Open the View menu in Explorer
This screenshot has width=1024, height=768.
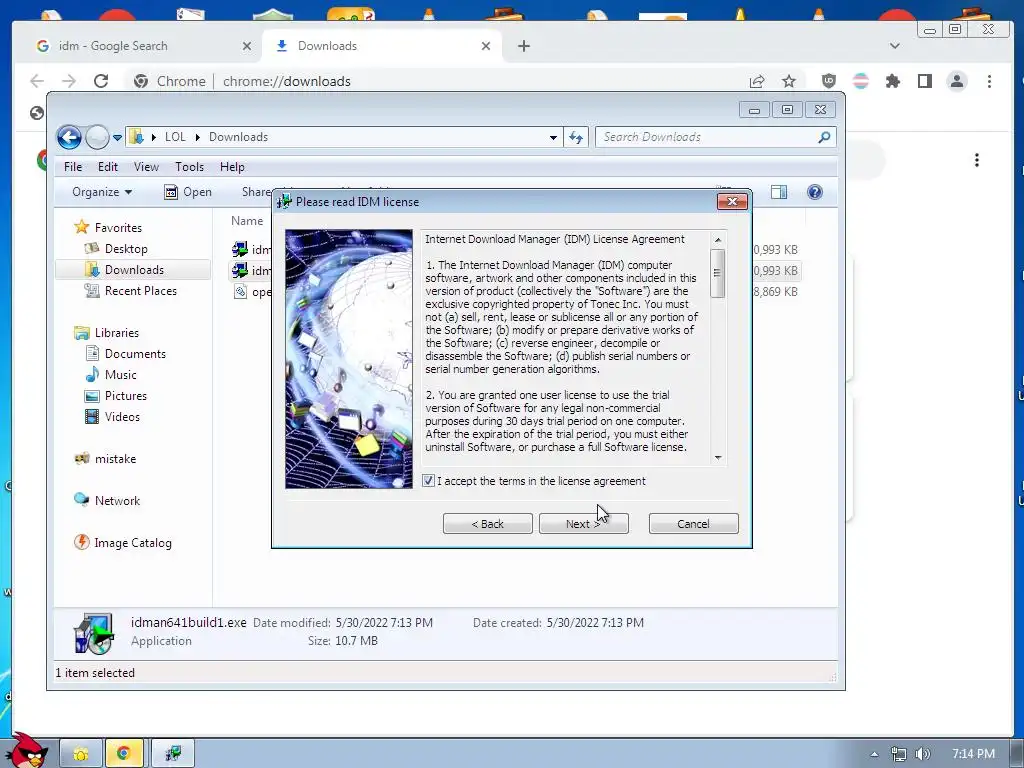(146, 167)
